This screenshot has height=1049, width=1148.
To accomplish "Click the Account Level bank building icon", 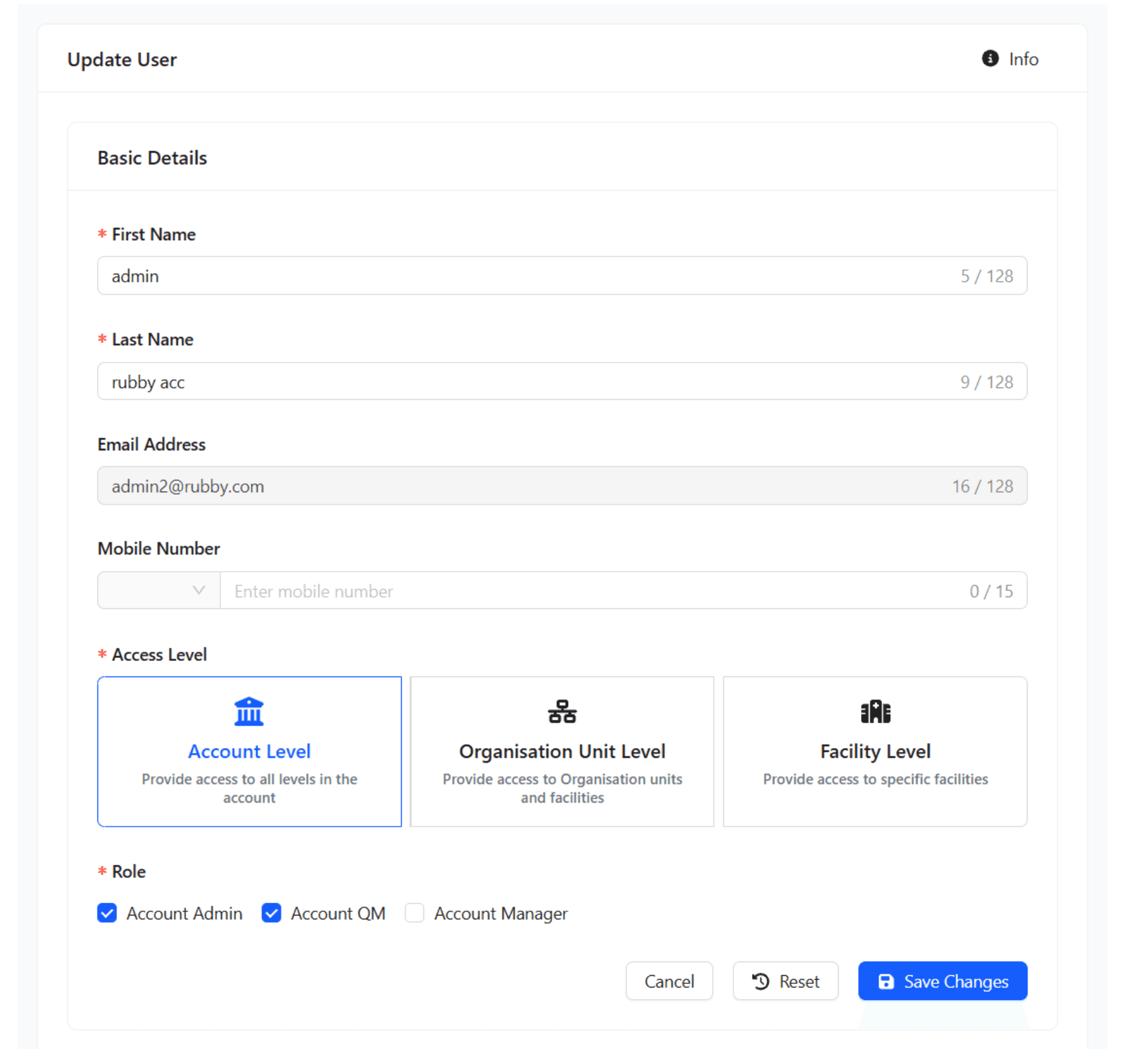I will pyautogui.click(x=249, y=711).
